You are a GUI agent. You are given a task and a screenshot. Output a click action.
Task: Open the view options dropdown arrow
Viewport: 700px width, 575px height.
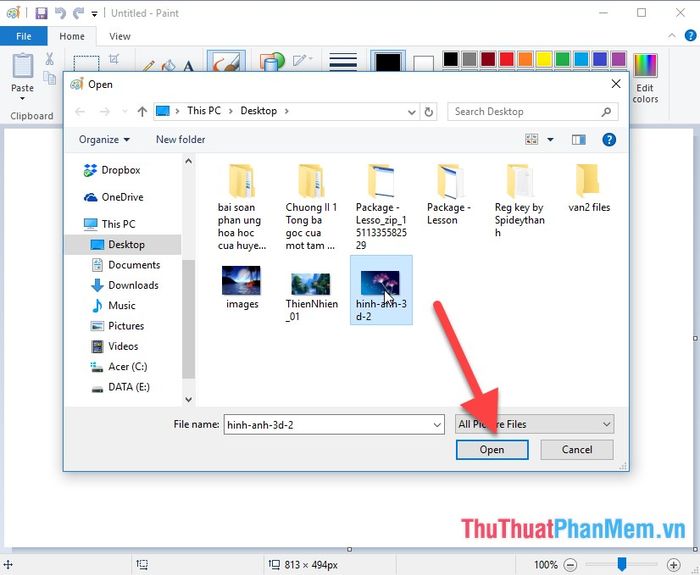point(550,140)
